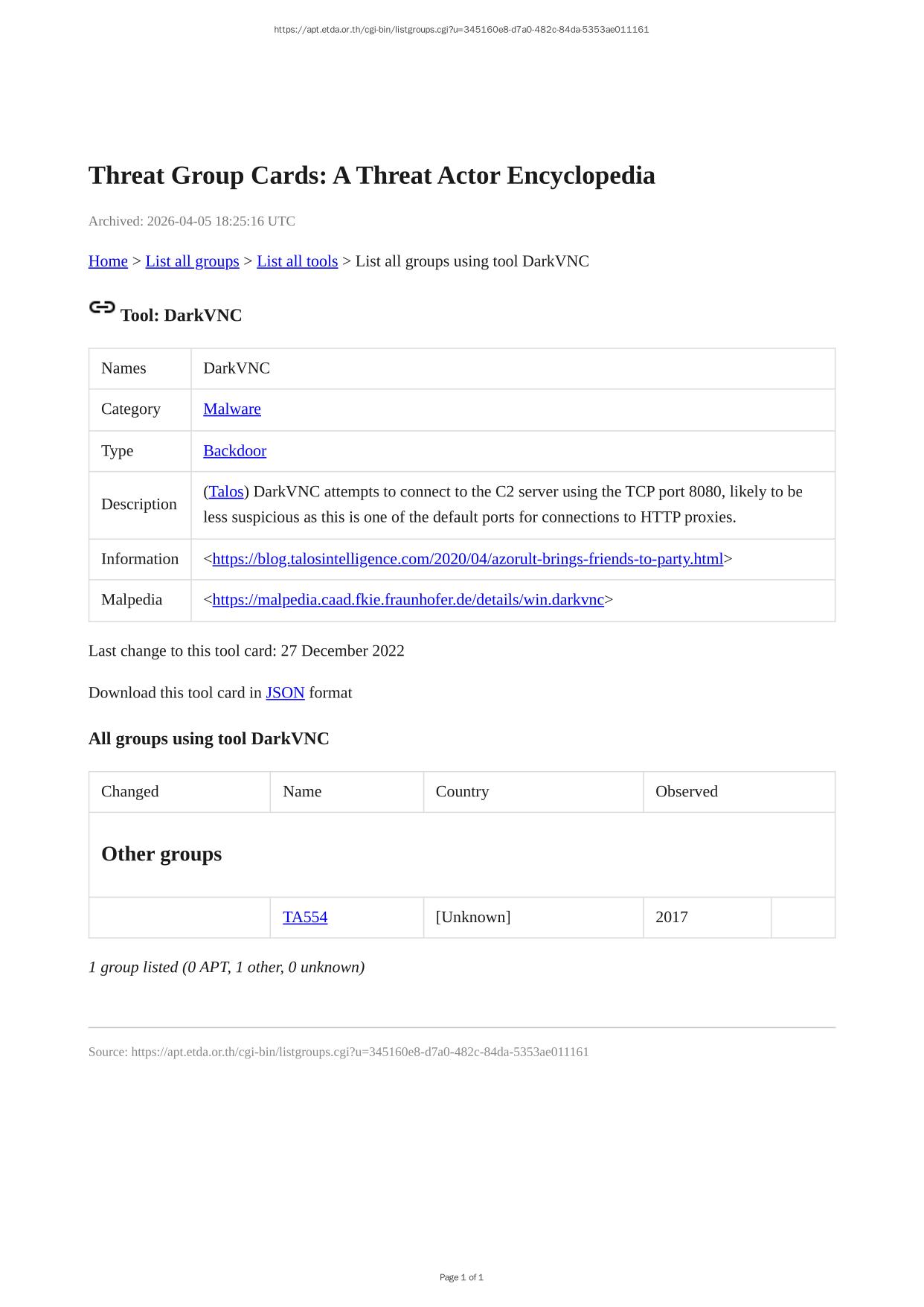924x1307 pixels.
Task: Click the Archived timestamp line
Action: pos(191,221)
